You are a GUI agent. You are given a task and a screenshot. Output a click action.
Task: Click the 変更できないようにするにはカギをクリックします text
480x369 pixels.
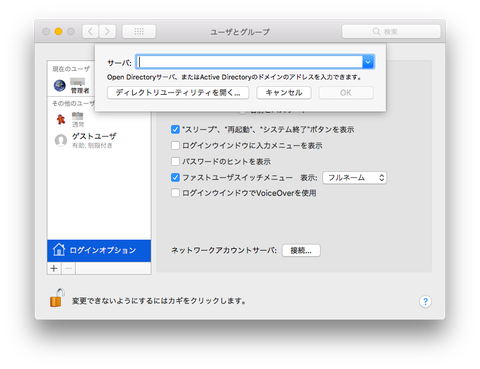pos(159,301)
